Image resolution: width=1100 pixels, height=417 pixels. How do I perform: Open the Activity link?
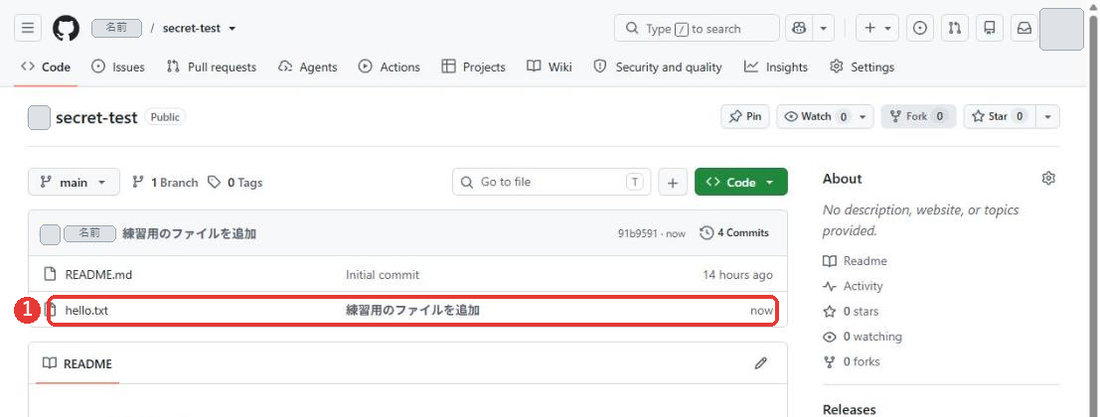click(853, 286)
